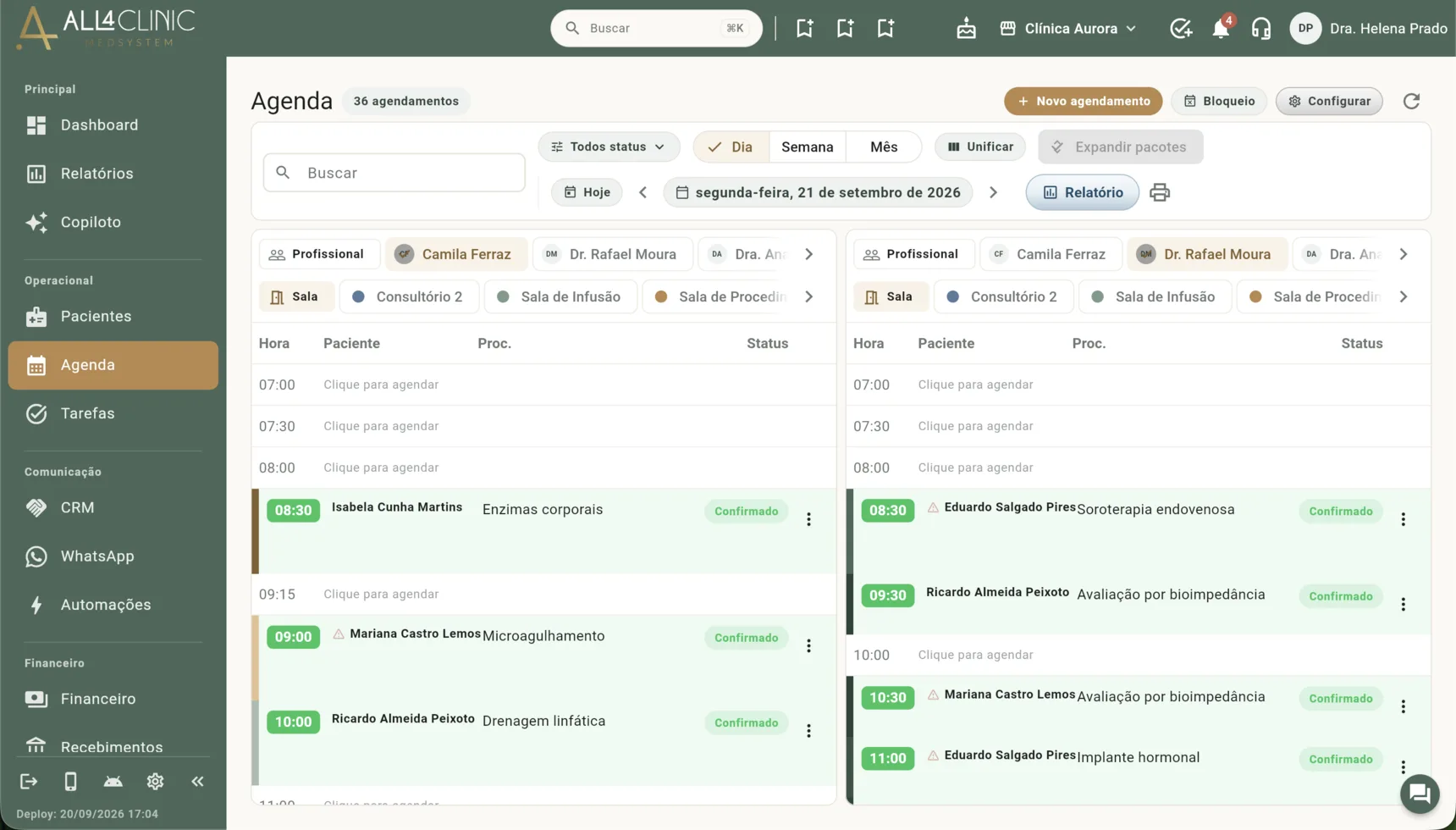Image resolution: width=1456 pixels, height=830 pixels.
Task: Jump to today with Hoje button
Action: (587, 192)
